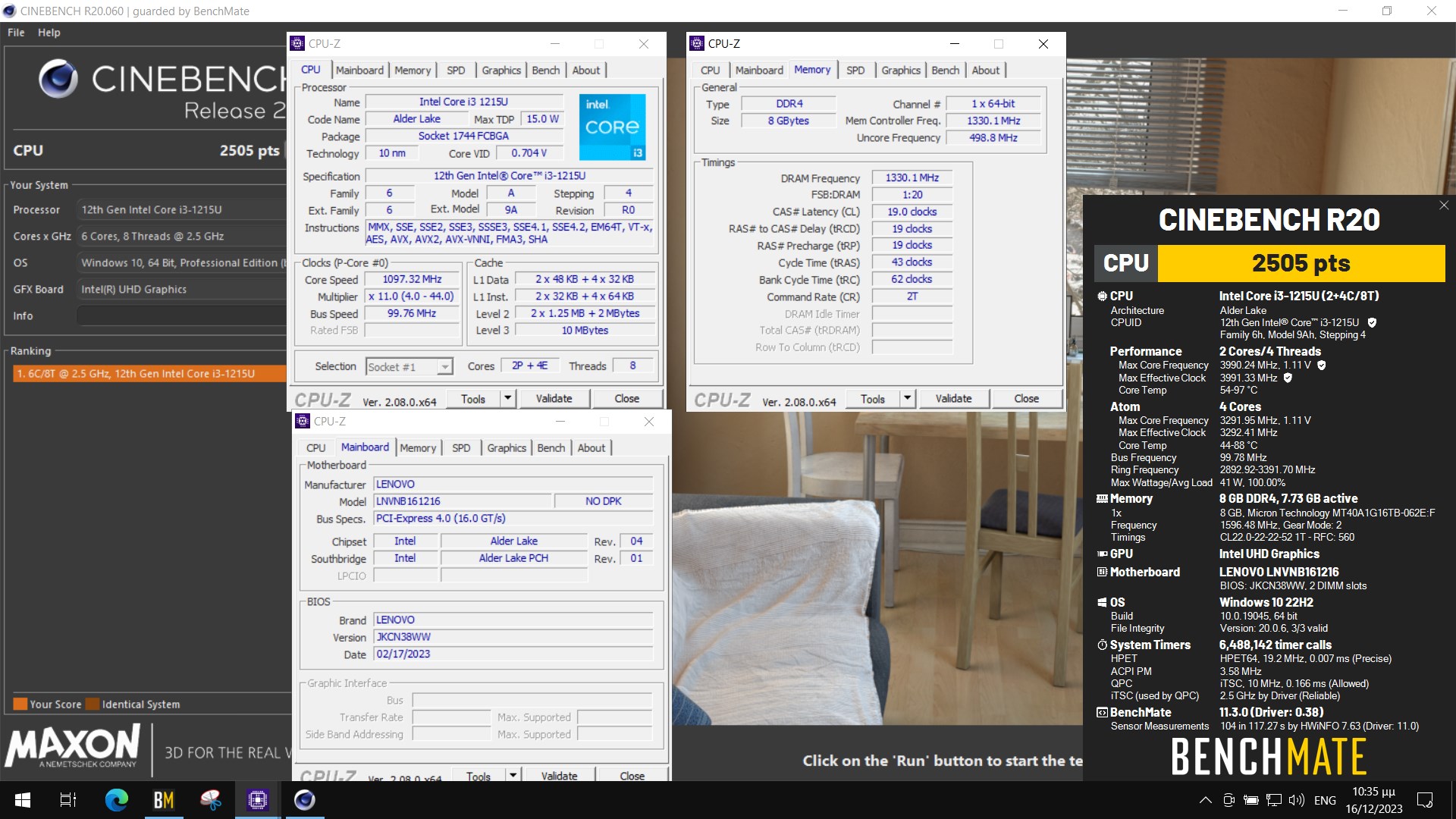Click Intel Core i3 logo in CPU-Z

613,127
